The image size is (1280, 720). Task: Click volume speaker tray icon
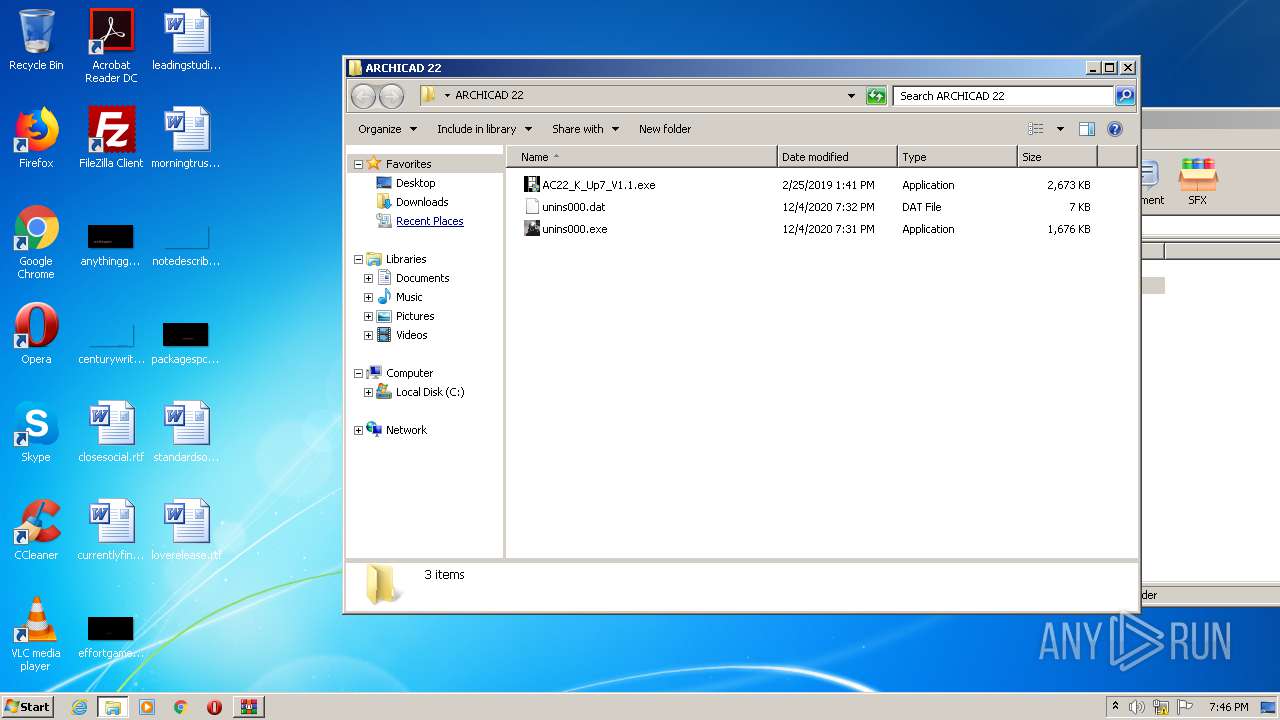tap(1137, 707)
